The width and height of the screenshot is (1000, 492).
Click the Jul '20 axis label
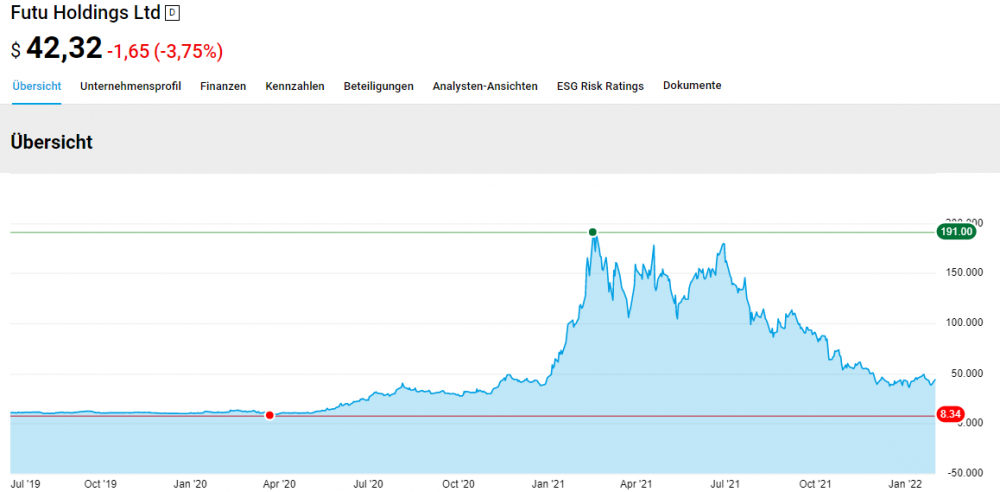(368, 485)
